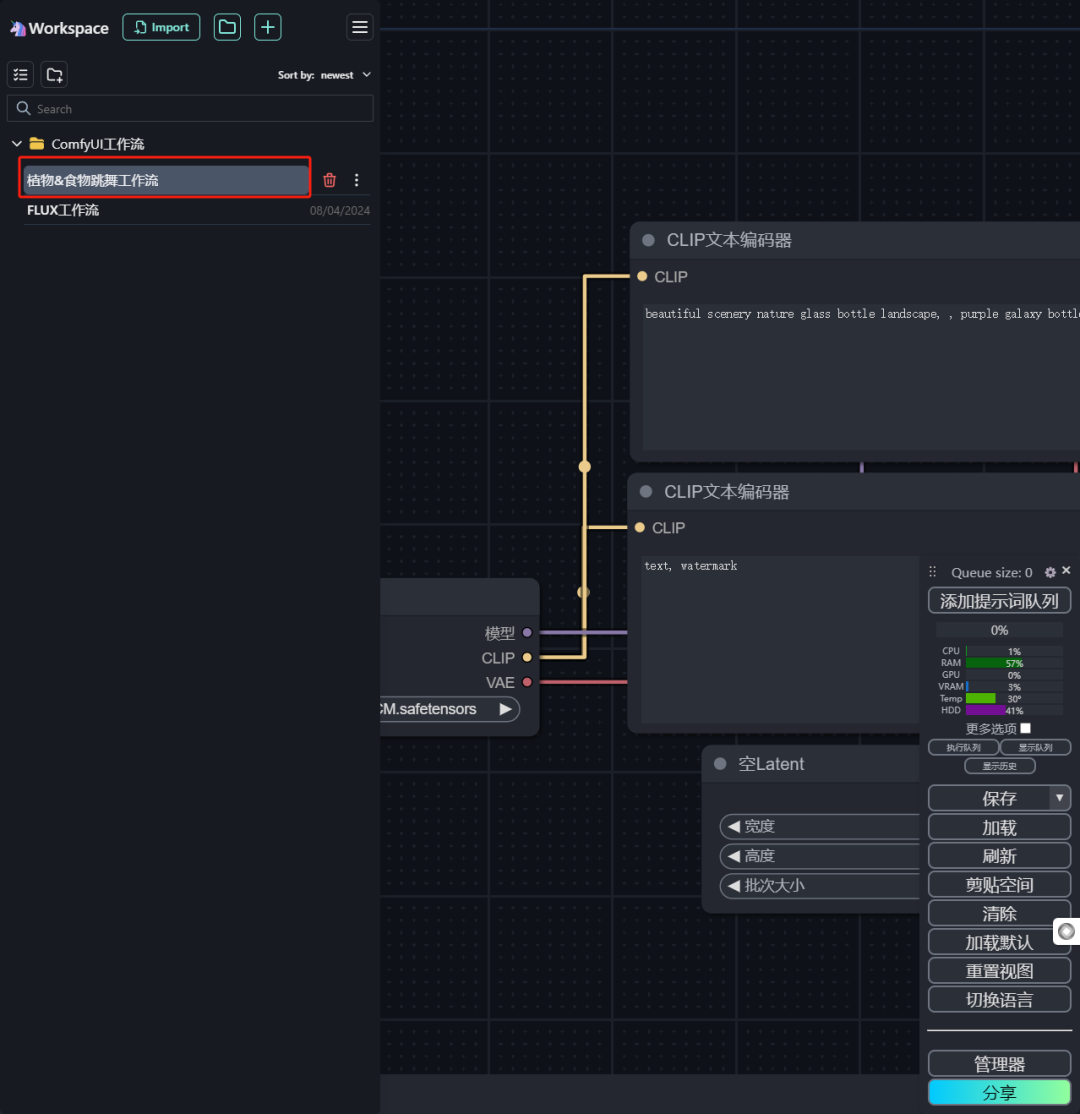Click in the workflow Search field

click(x=190, y=109)
